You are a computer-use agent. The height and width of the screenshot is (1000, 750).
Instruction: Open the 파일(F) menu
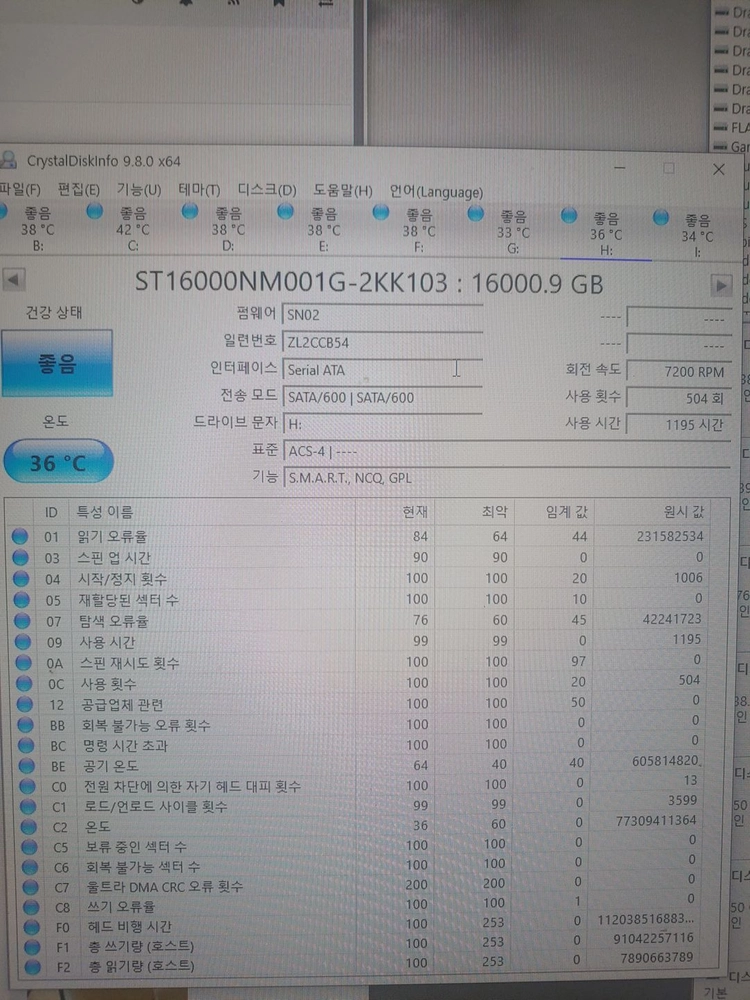coord(19,189)
